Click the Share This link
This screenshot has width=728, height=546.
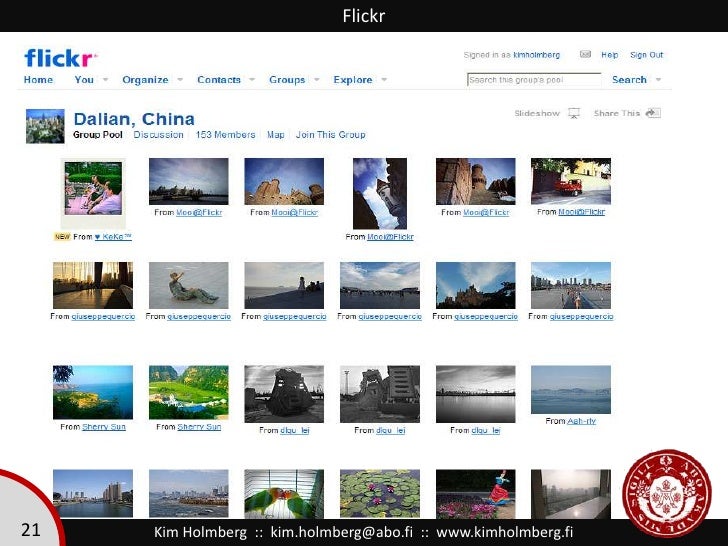tap(617, 113)
